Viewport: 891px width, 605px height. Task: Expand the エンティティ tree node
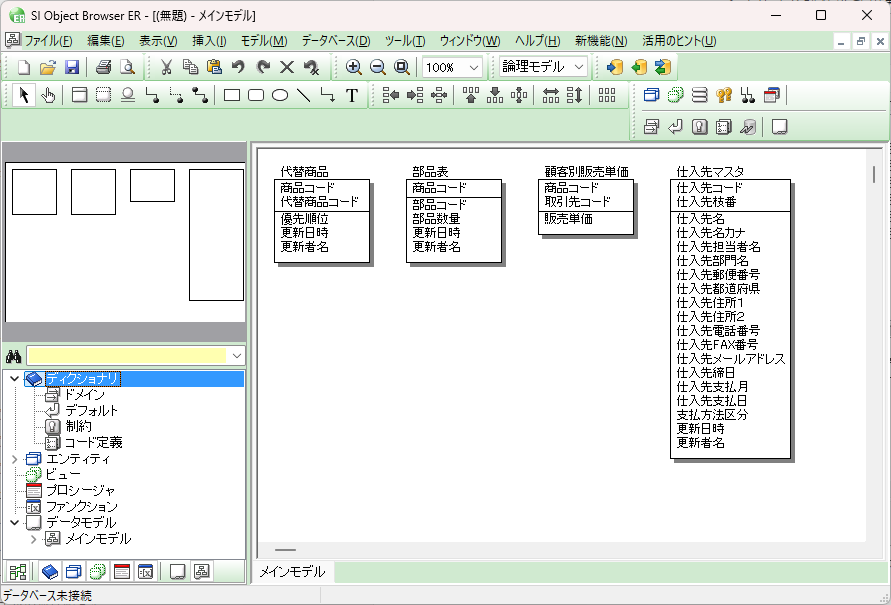tap(15, 459)
